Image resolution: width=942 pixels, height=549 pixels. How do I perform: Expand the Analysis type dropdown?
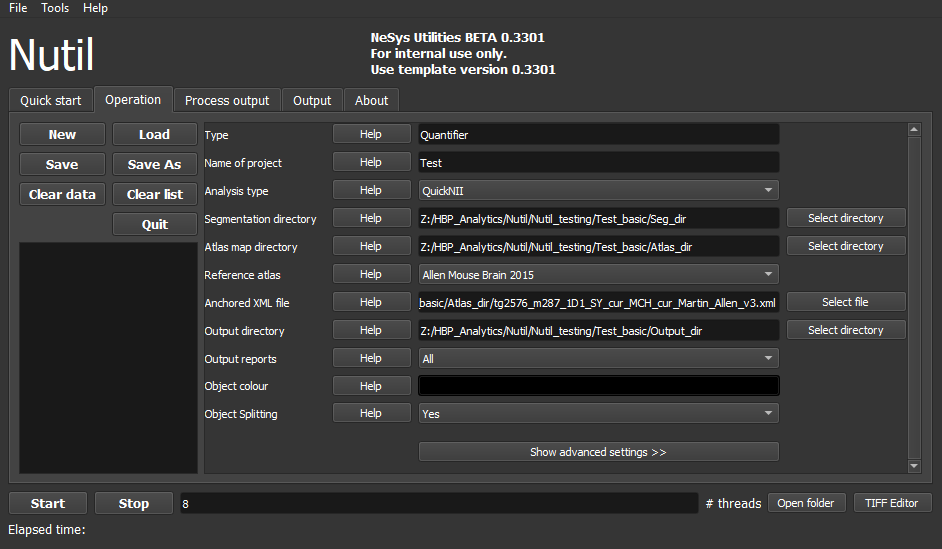coord(598,190)
